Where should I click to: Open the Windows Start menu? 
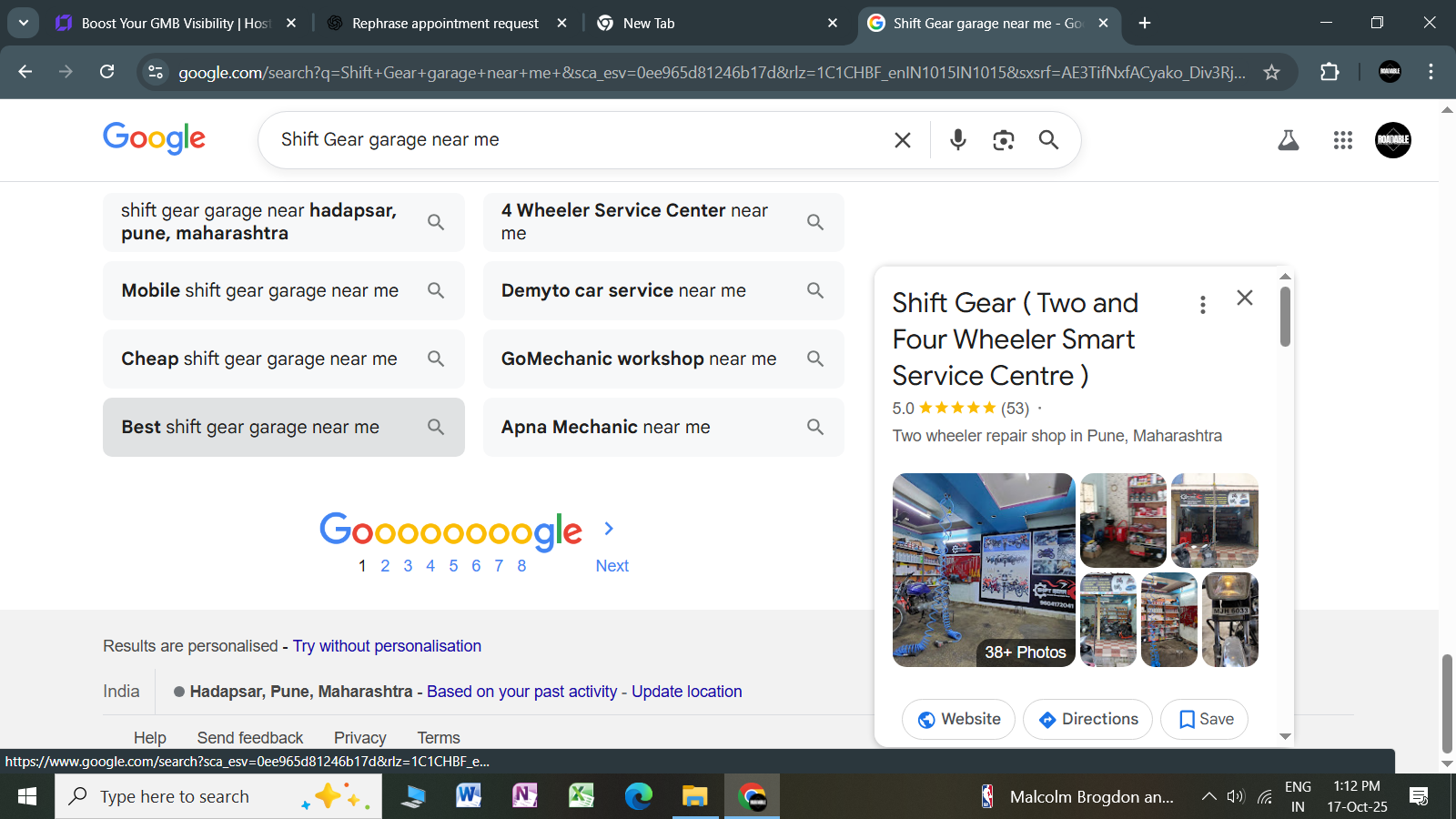(27, 797)
